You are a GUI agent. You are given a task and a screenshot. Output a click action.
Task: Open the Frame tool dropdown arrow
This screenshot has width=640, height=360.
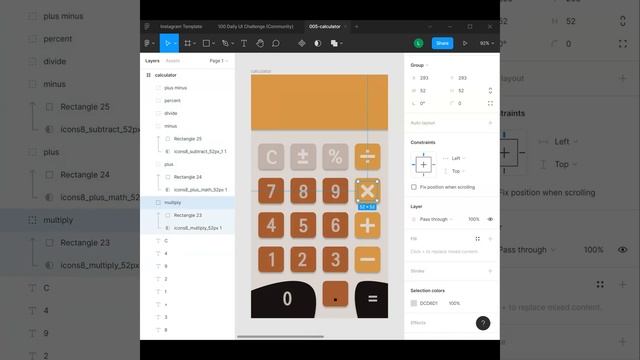194,44
